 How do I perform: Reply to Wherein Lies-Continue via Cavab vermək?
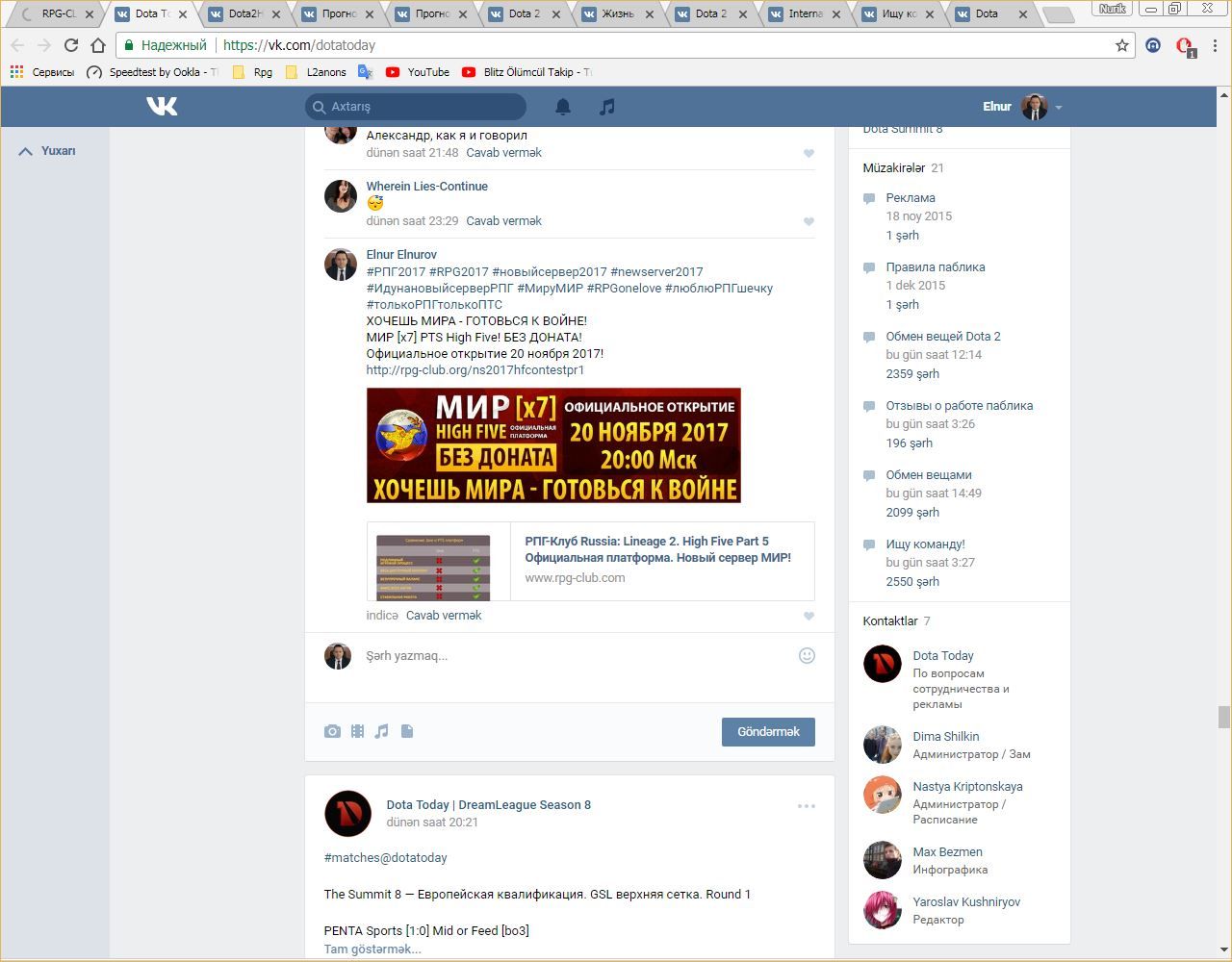point(503,221)
